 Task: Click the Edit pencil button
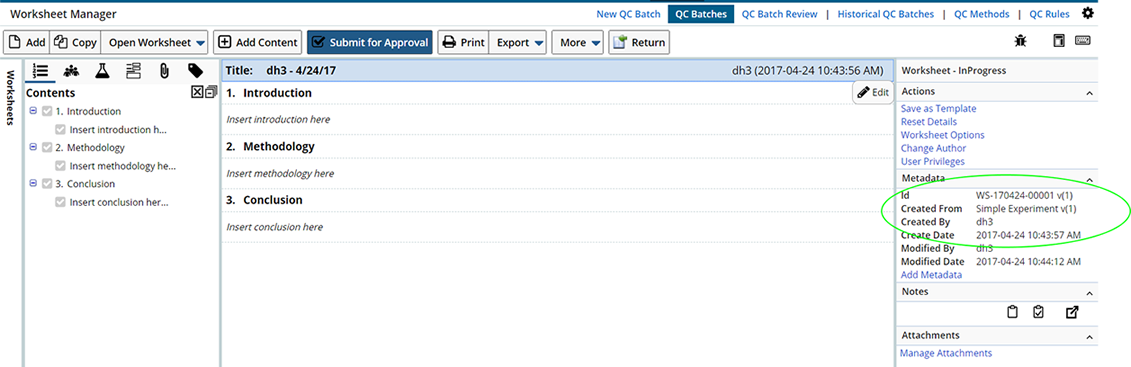click(873, 92)
